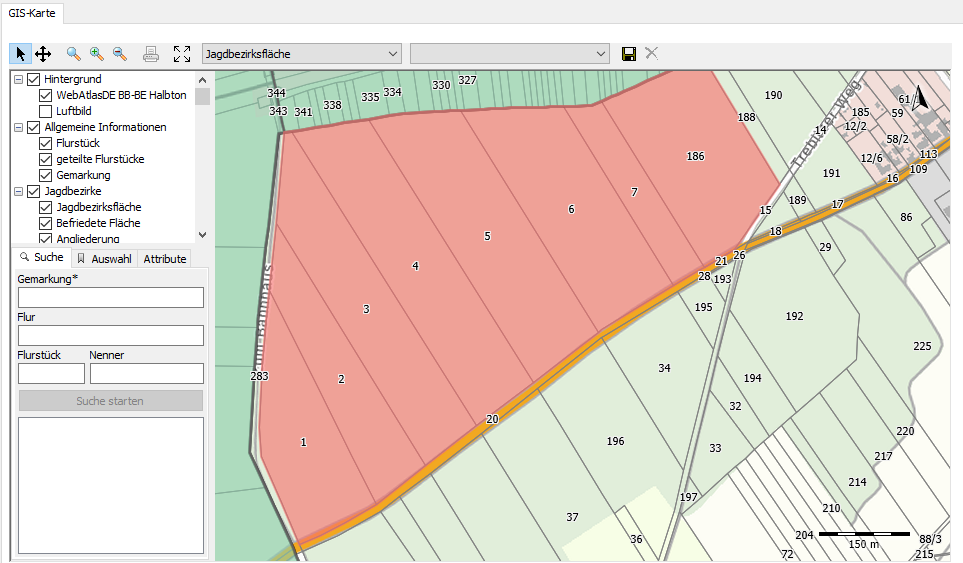Screen dimensions: 963x563
Task: Toggle the Befriedete Fläche layer
Action: [x=46, y=223]
